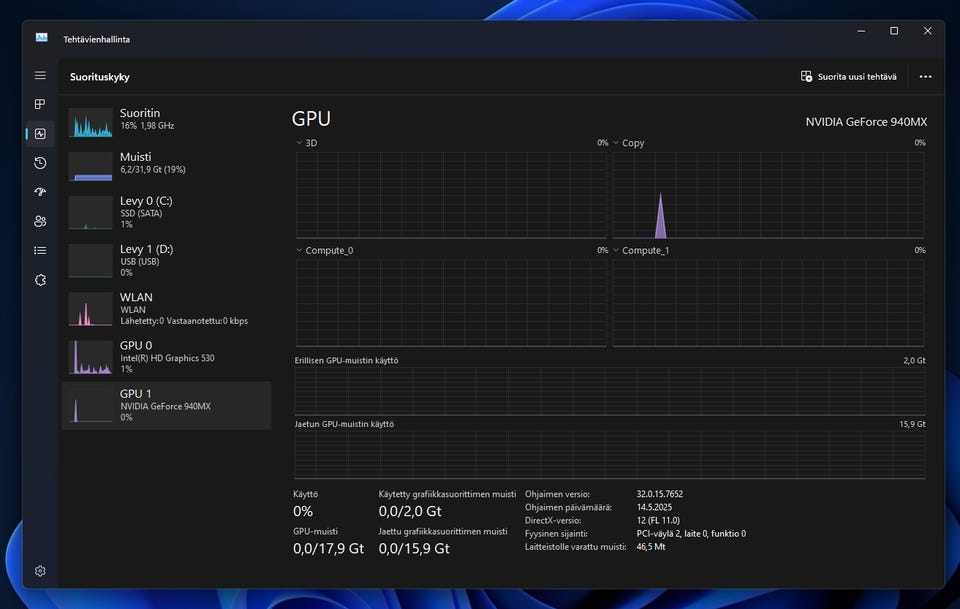Open the Users page icon
The image size is (960, 609).
click(40, 221)
